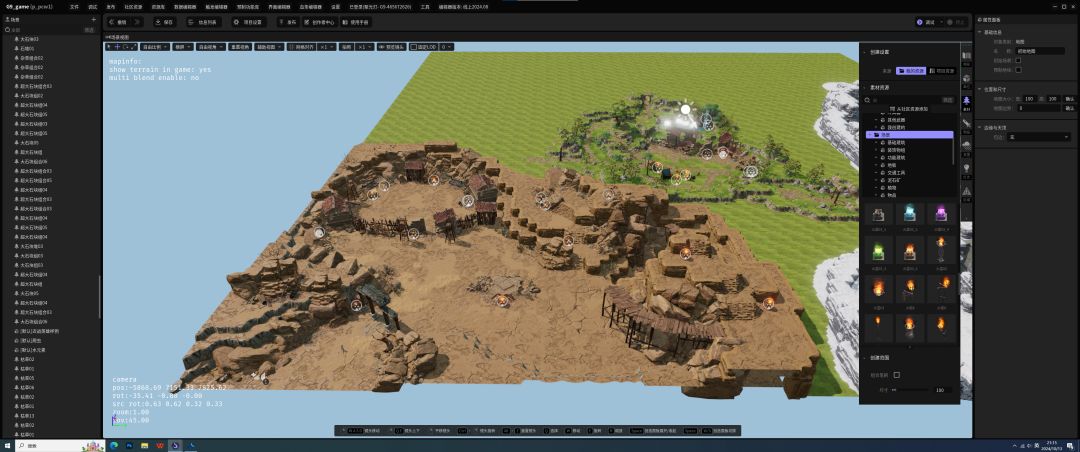The width and height of the screenshot is (1080, 452).
Task: Select the green flame brazier thumbnail
Action: pos(878,252)
